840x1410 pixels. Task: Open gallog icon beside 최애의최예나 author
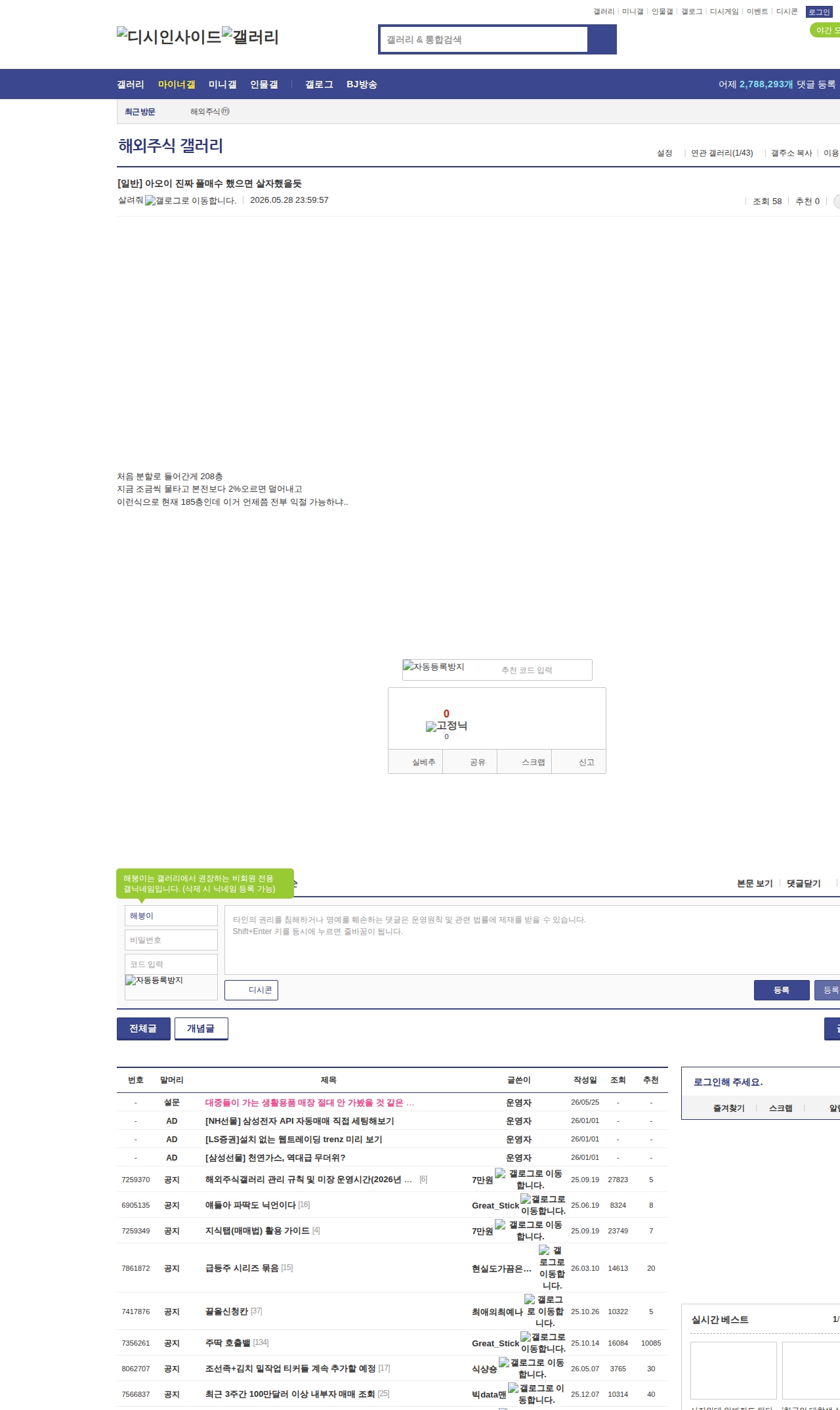(x=545, y=1311)
